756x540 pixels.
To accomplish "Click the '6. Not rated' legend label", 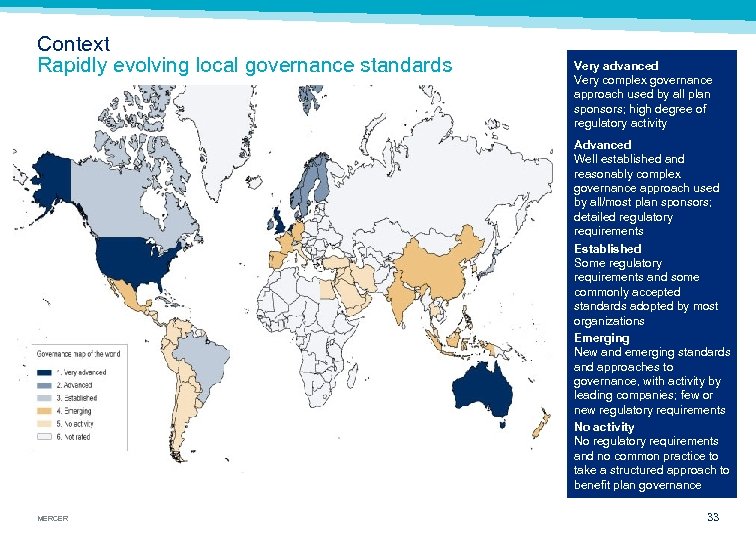I will 73,437.
